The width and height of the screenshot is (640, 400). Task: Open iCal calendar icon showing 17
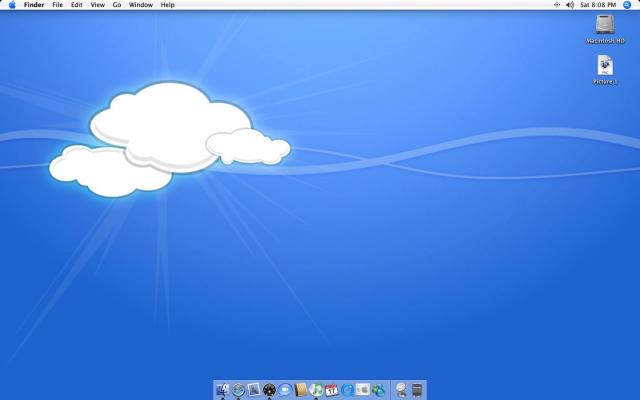[x=331, y=390]
